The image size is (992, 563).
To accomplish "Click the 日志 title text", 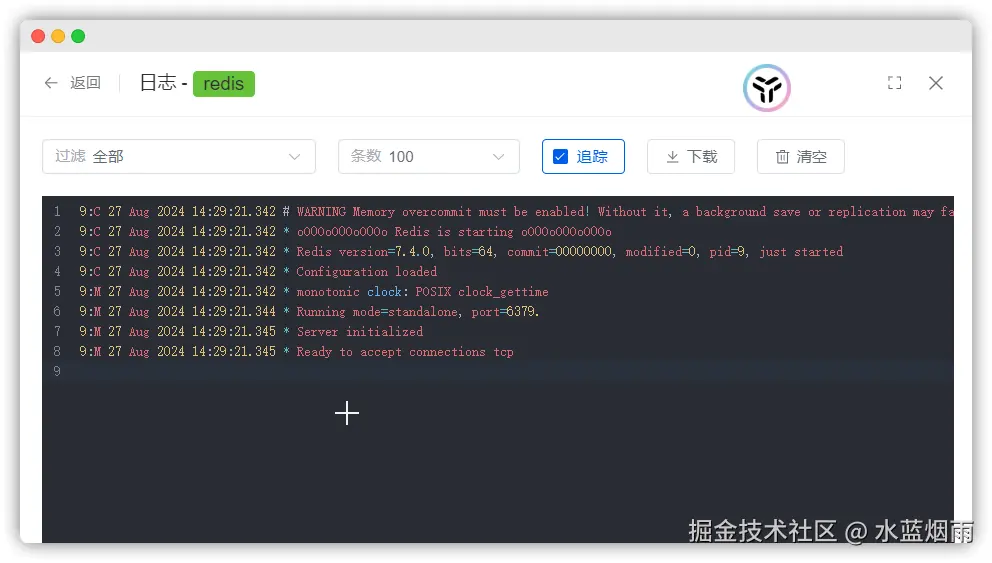I will click(158, 83).
